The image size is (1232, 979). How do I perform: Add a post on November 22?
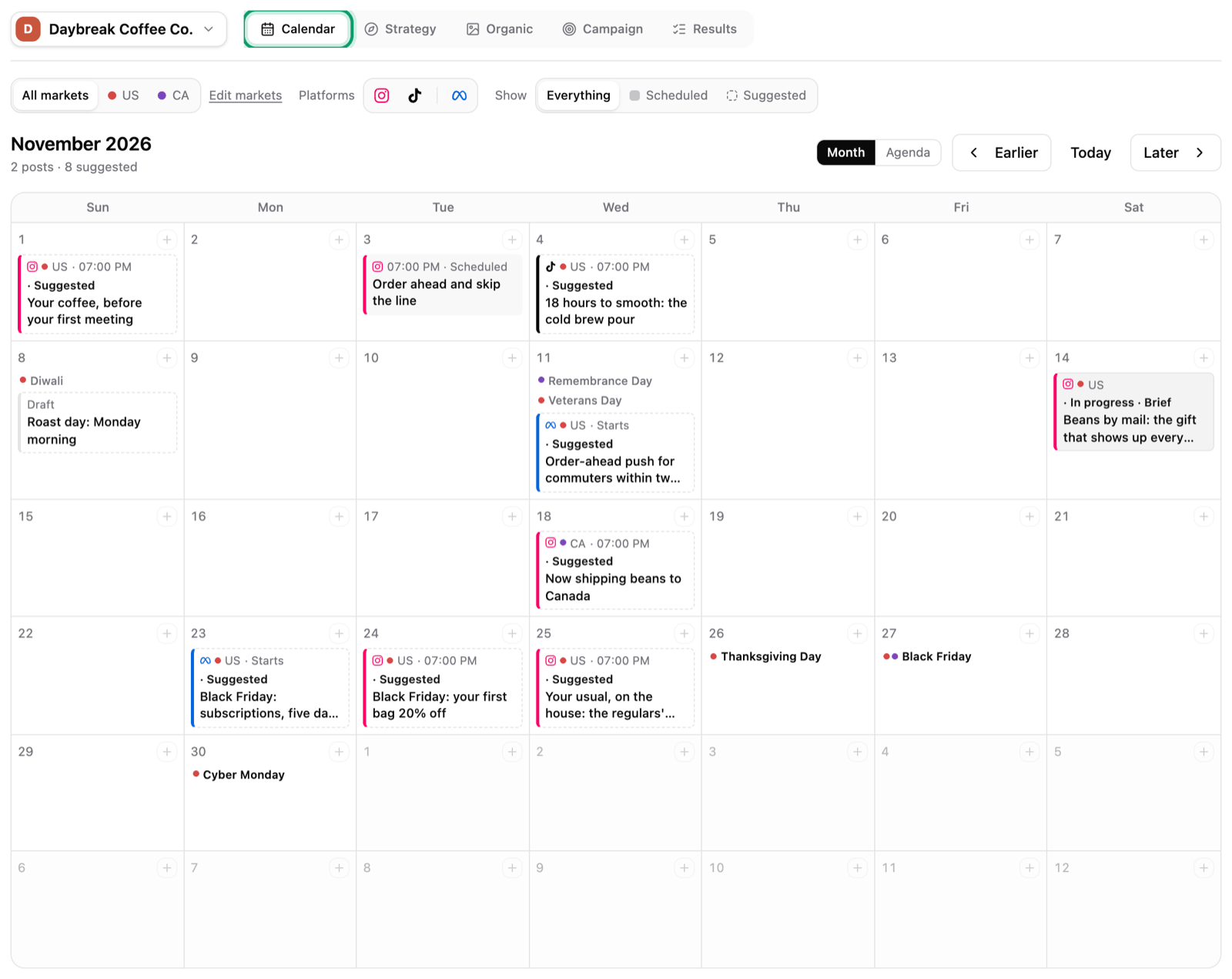point(166,633)
